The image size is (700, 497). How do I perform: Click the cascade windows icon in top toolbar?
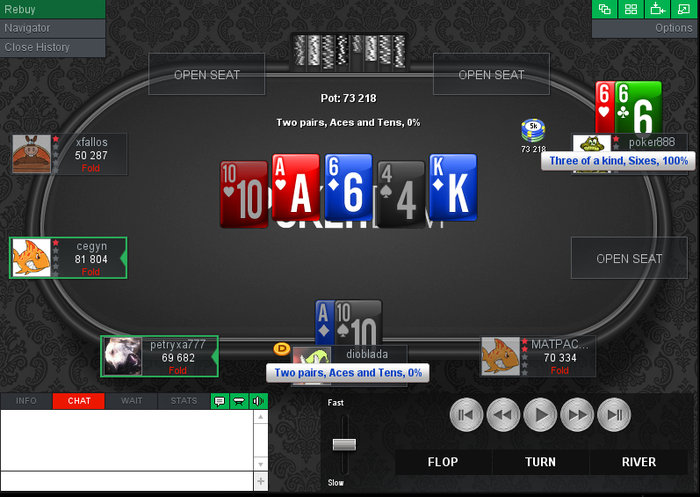pos(604,9)
